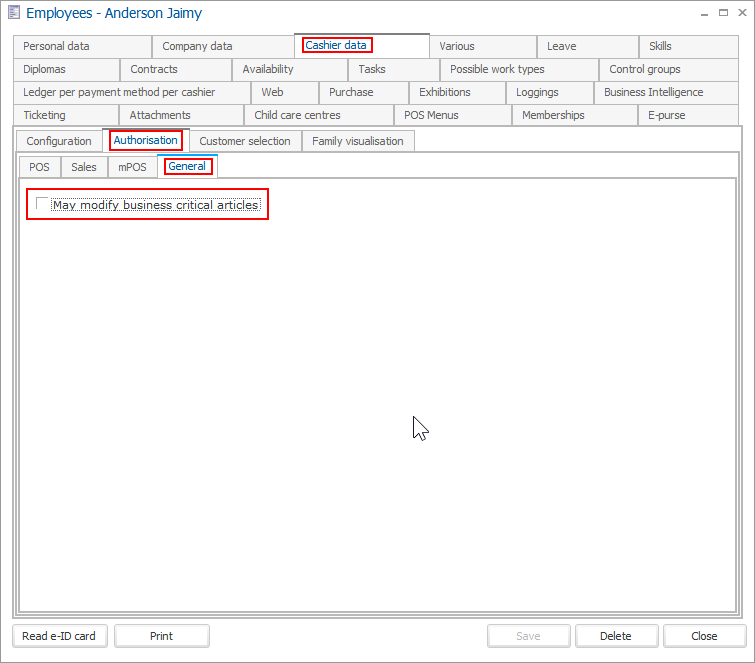Open the Memberships tab
Screen dimensions: 755x663
553,115
